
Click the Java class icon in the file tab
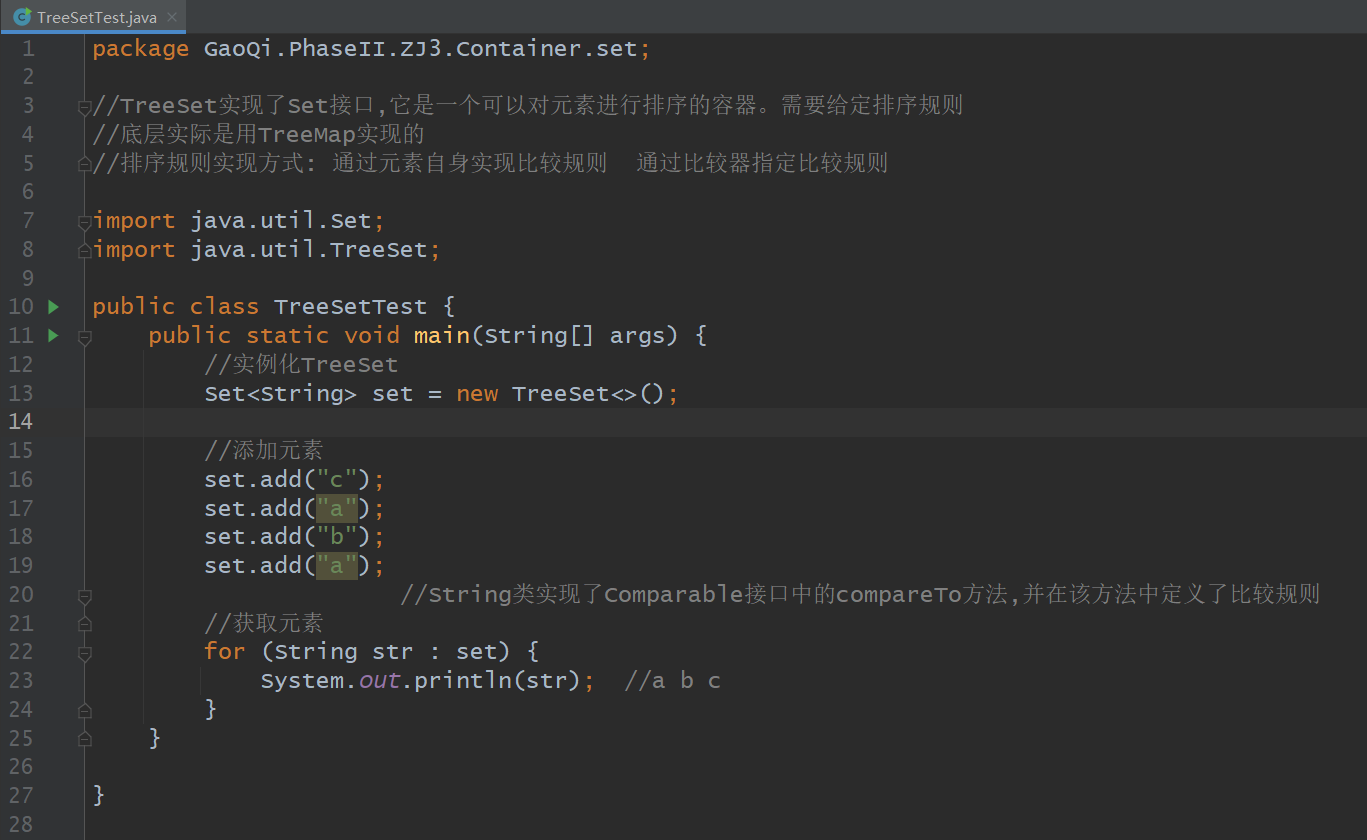(x=21, y=17)
